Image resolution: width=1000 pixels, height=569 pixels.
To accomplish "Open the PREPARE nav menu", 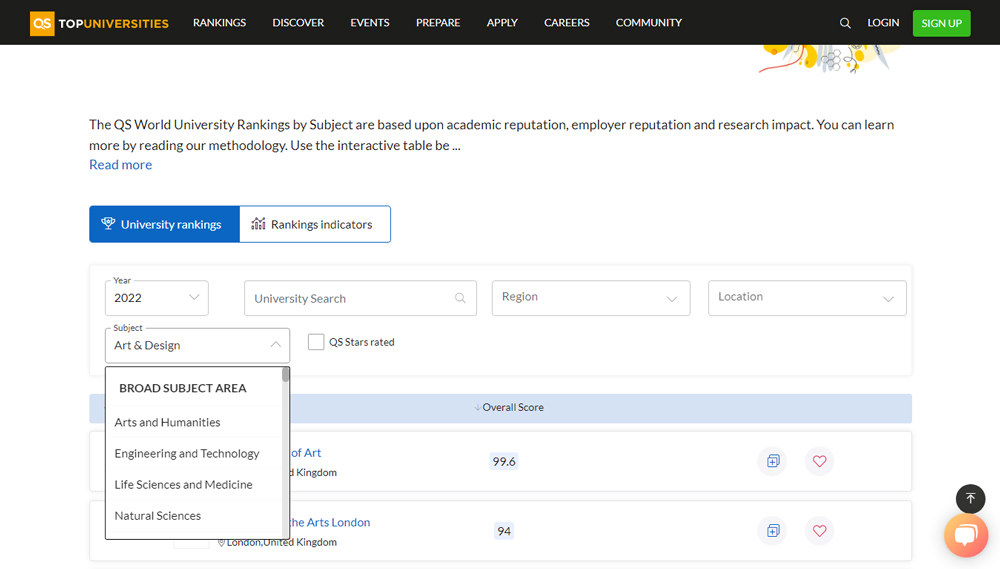I will coord(438,23).
